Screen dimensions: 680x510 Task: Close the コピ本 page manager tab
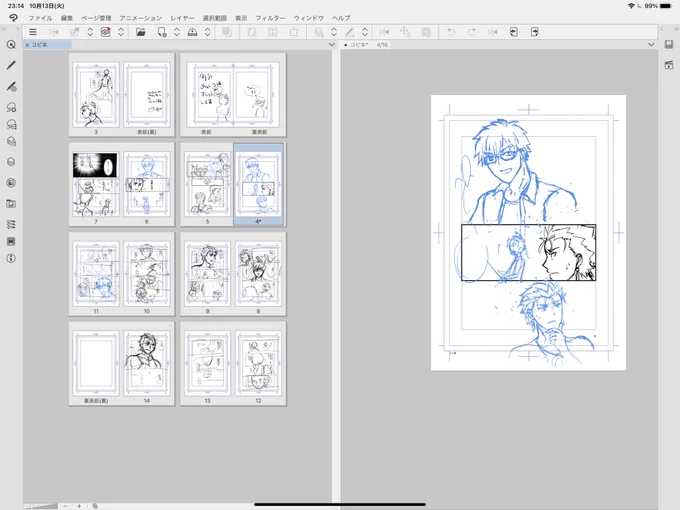(27, 45)
